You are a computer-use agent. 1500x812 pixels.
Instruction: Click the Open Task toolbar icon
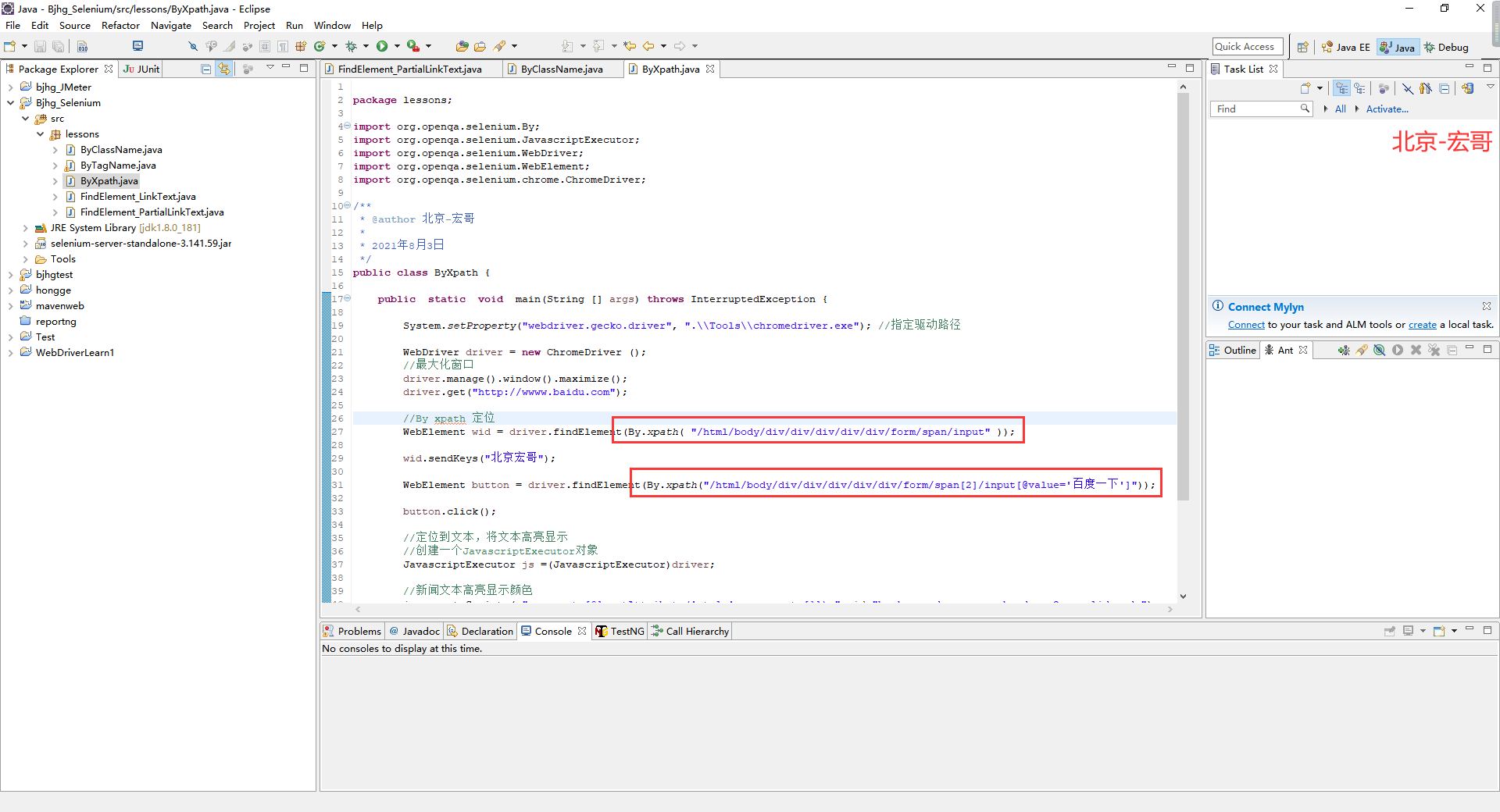(480, 46)
